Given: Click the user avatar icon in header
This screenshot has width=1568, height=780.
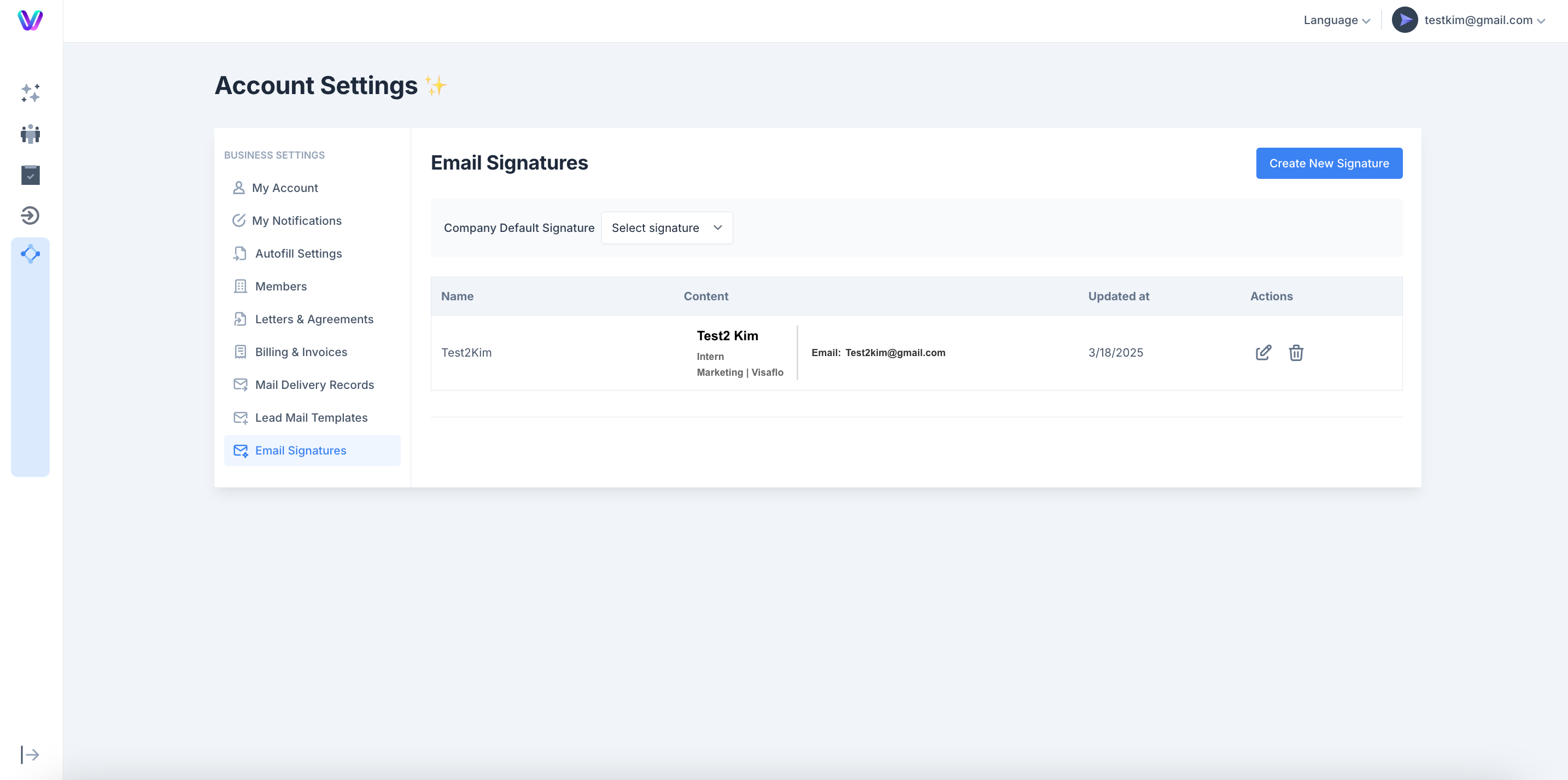Looking at the screenshot, I should click(1405, 20).
